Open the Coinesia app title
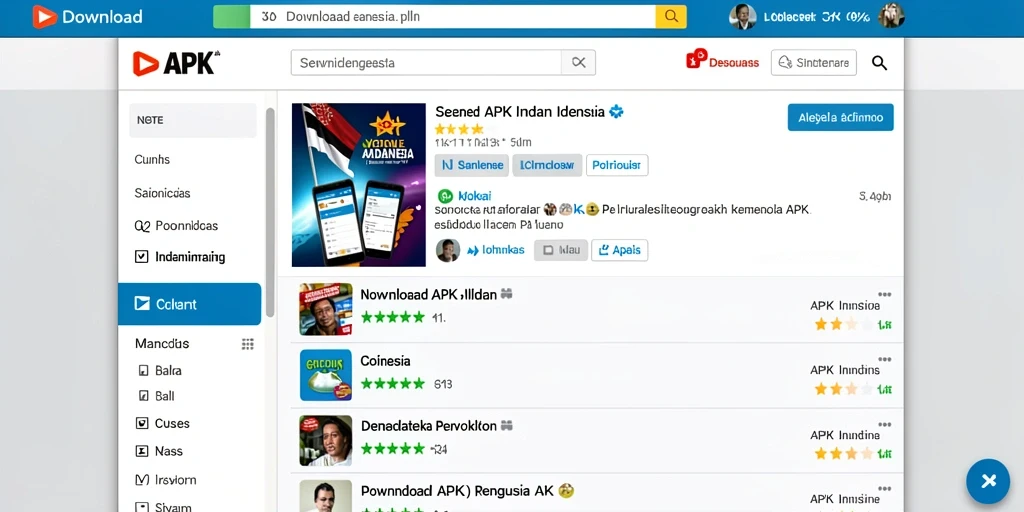Image resolution: width=1024 pixels, height=512 pixels. click(385, 360)
